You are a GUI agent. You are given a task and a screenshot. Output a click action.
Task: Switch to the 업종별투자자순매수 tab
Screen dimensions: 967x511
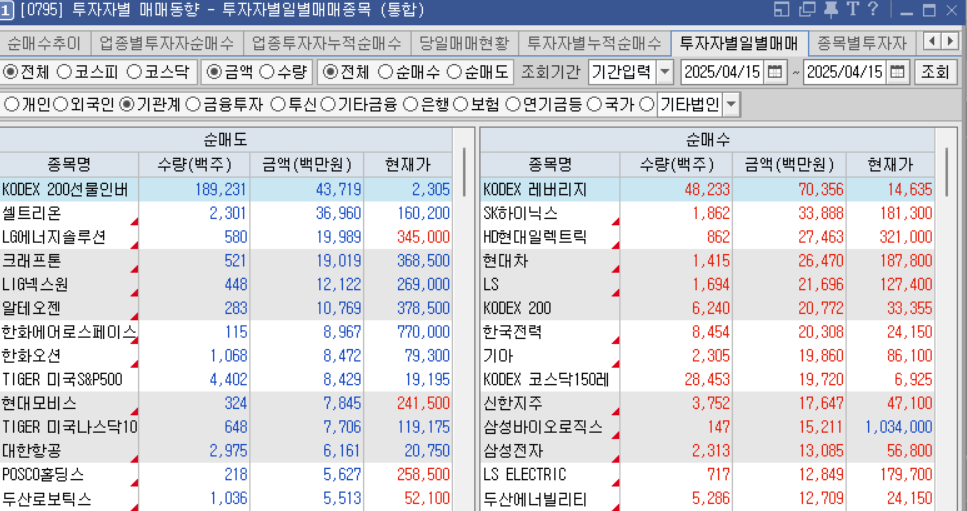tap(167, 43)
